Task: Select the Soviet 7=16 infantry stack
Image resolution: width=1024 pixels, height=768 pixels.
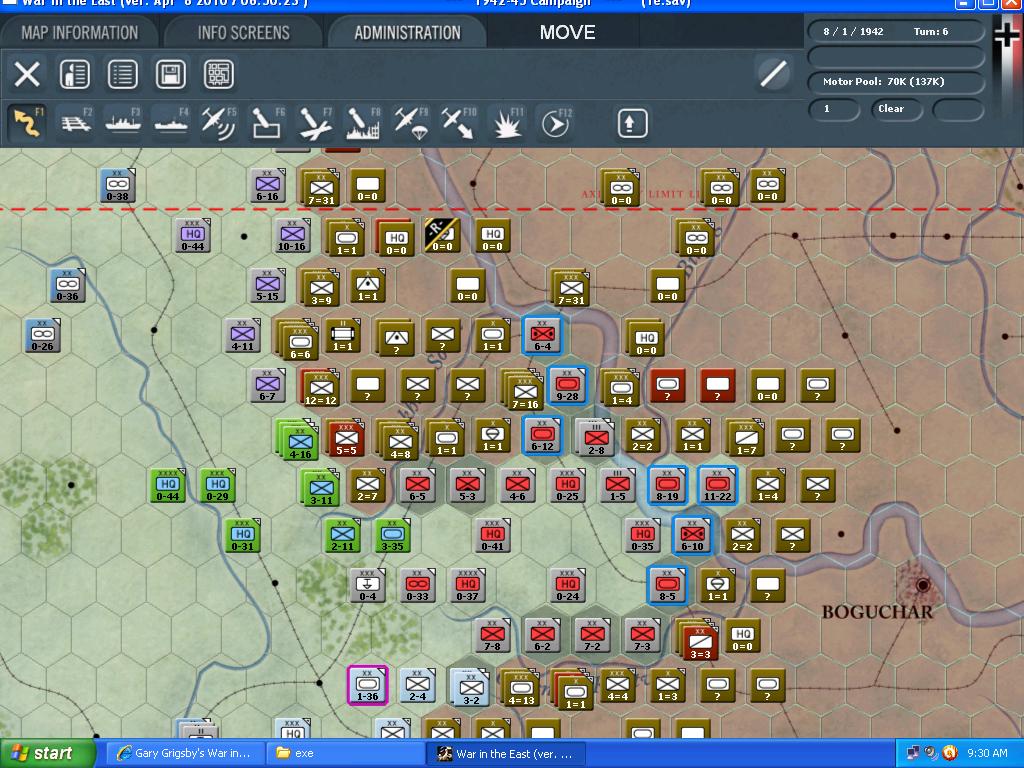Action: [x=524, y=390]
